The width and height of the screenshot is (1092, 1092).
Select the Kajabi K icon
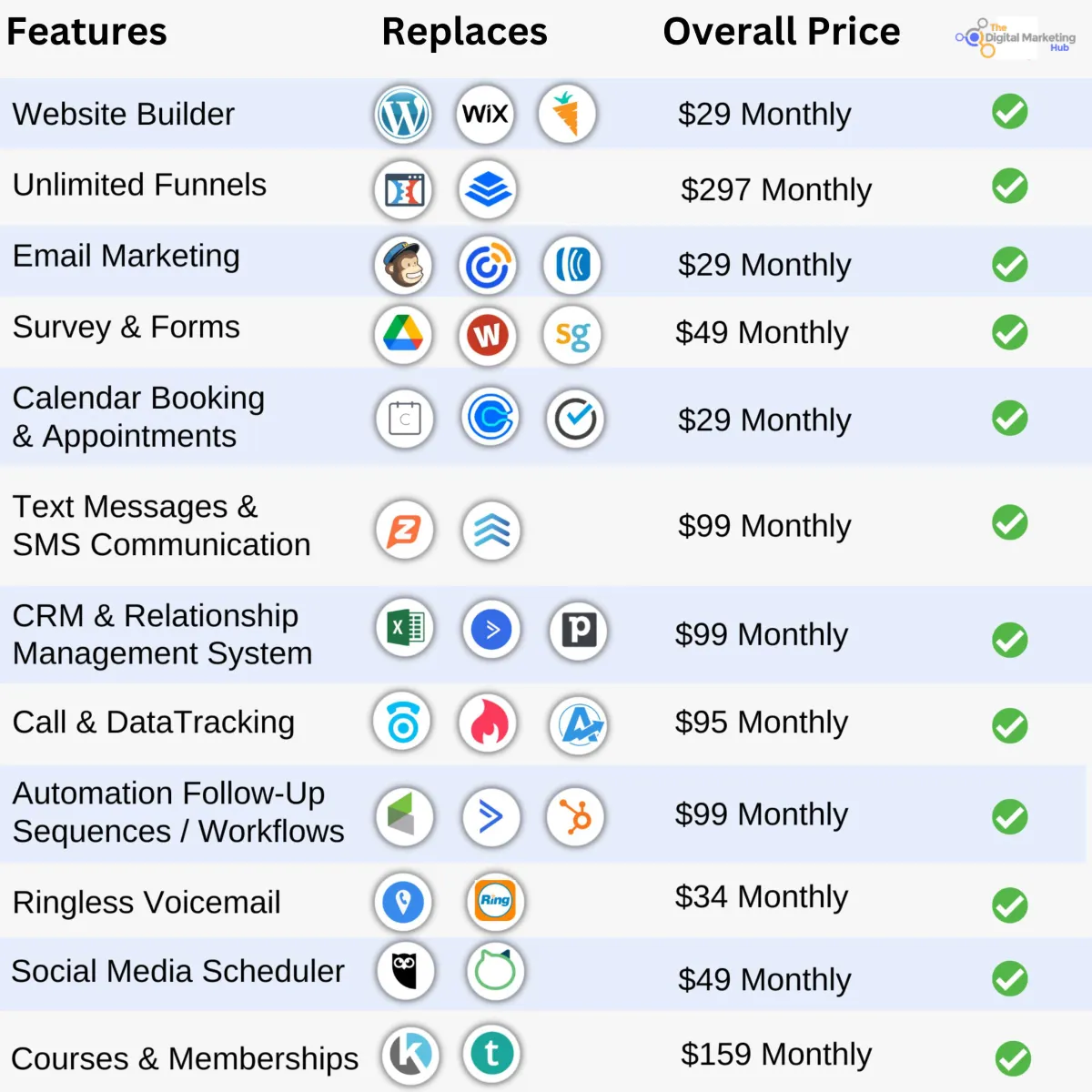pos(410,1055)
